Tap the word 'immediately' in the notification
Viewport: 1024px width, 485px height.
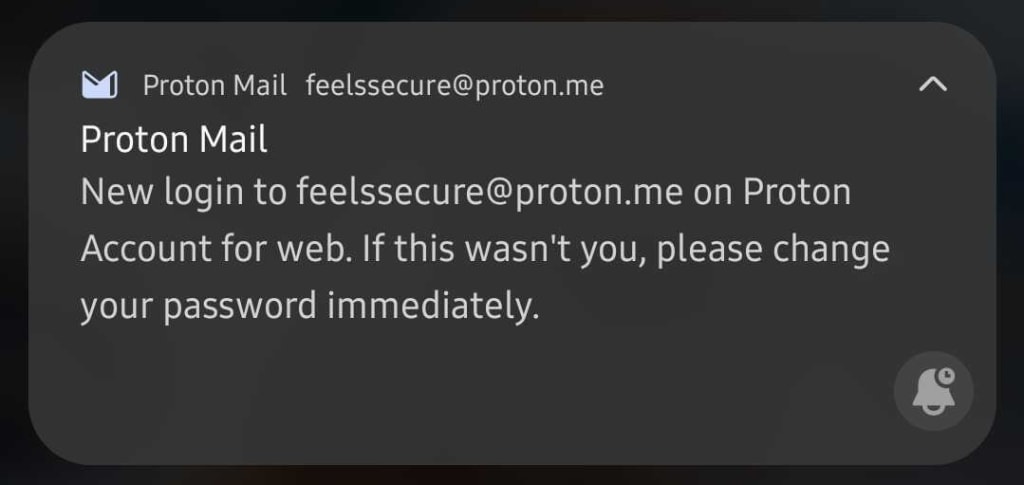click(x=433, y=305)
